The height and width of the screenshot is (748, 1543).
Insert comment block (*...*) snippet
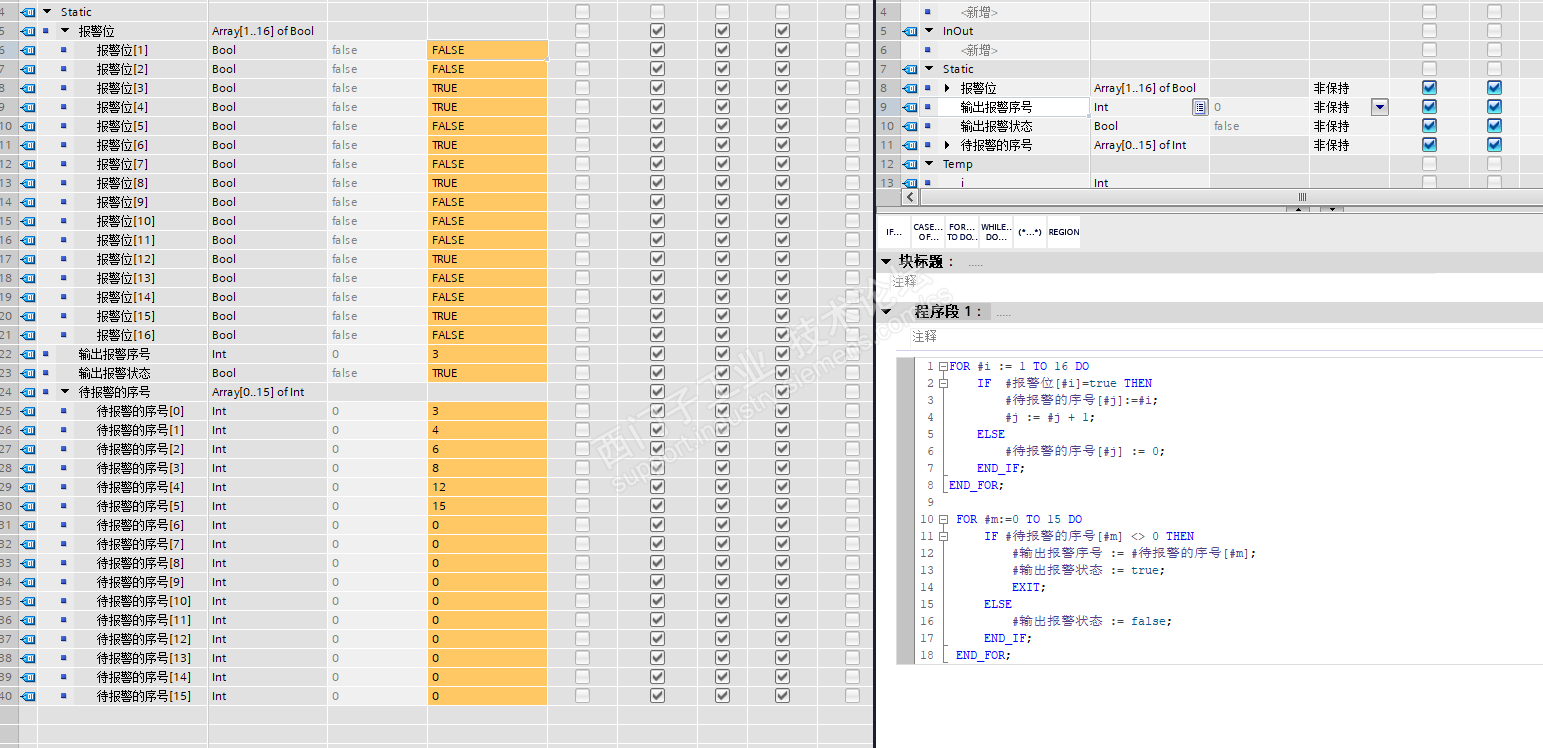1030,232
